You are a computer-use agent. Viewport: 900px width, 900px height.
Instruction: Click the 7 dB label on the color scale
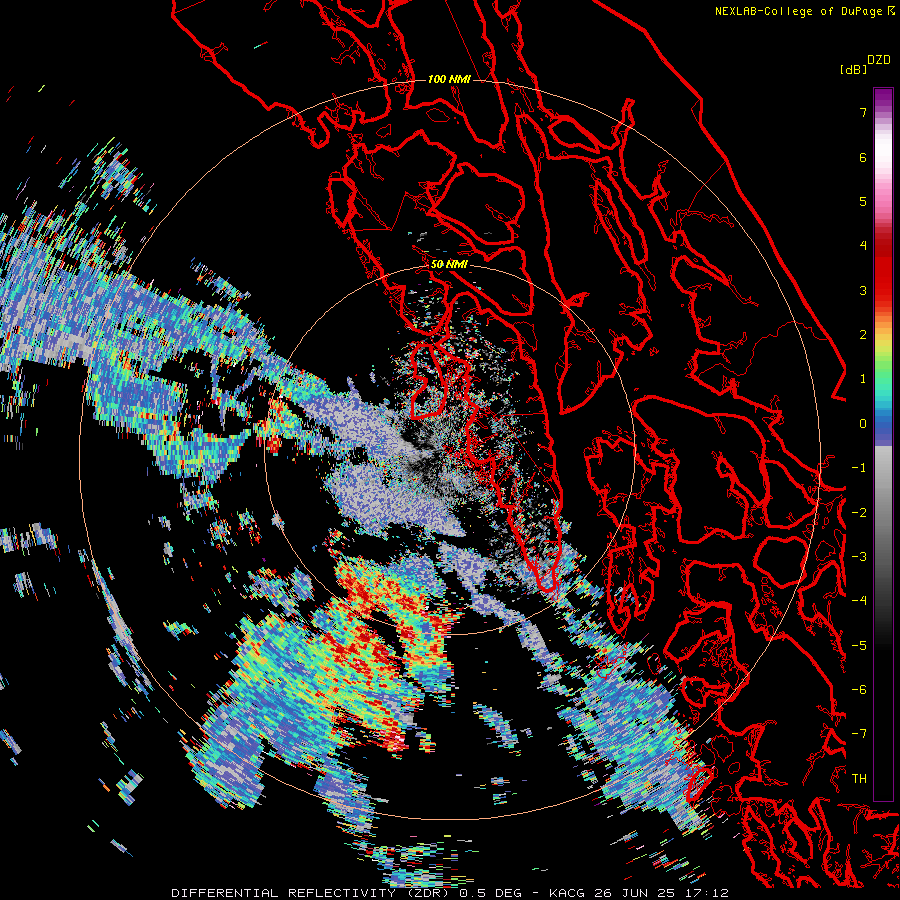(x=863, y=112)
